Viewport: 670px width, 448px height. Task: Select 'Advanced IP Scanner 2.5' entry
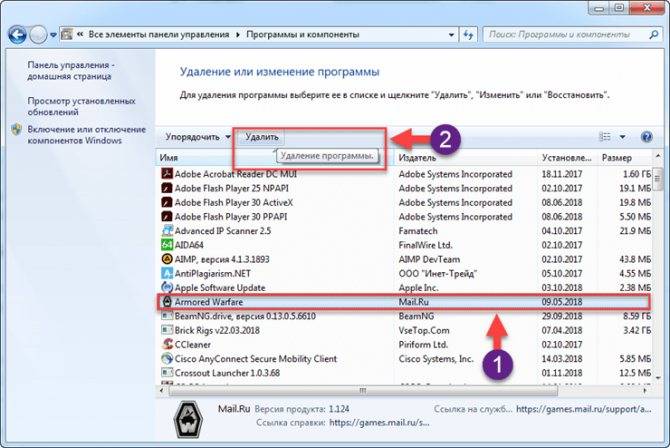click(223, 231)
